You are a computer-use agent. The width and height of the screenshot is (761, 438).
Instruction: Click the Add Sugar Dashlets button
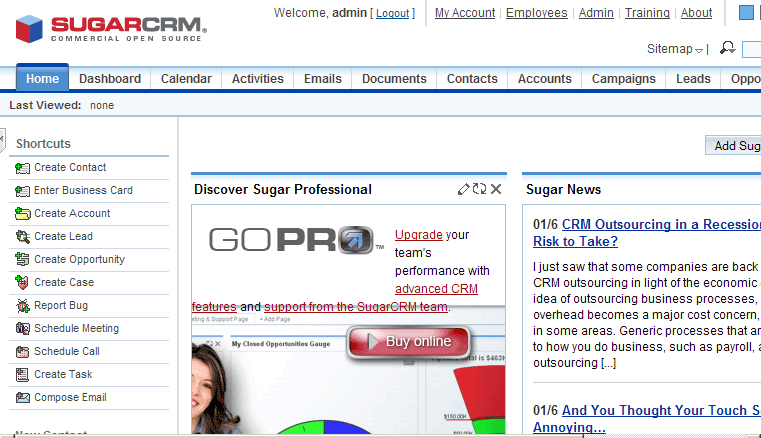[733, 146]
